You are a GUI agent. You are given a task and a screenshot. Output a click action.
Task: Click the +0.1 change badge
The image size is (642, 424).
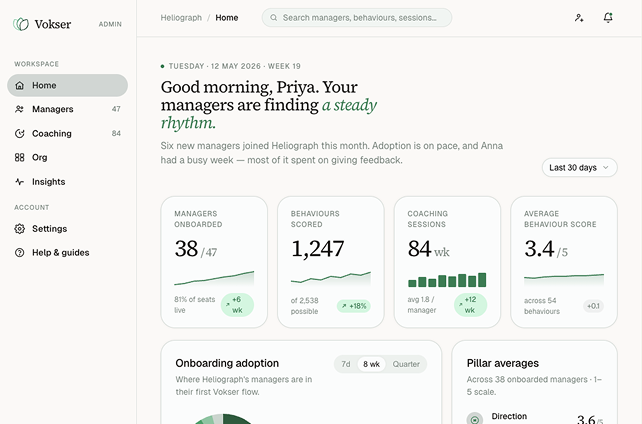click(593, 306)
